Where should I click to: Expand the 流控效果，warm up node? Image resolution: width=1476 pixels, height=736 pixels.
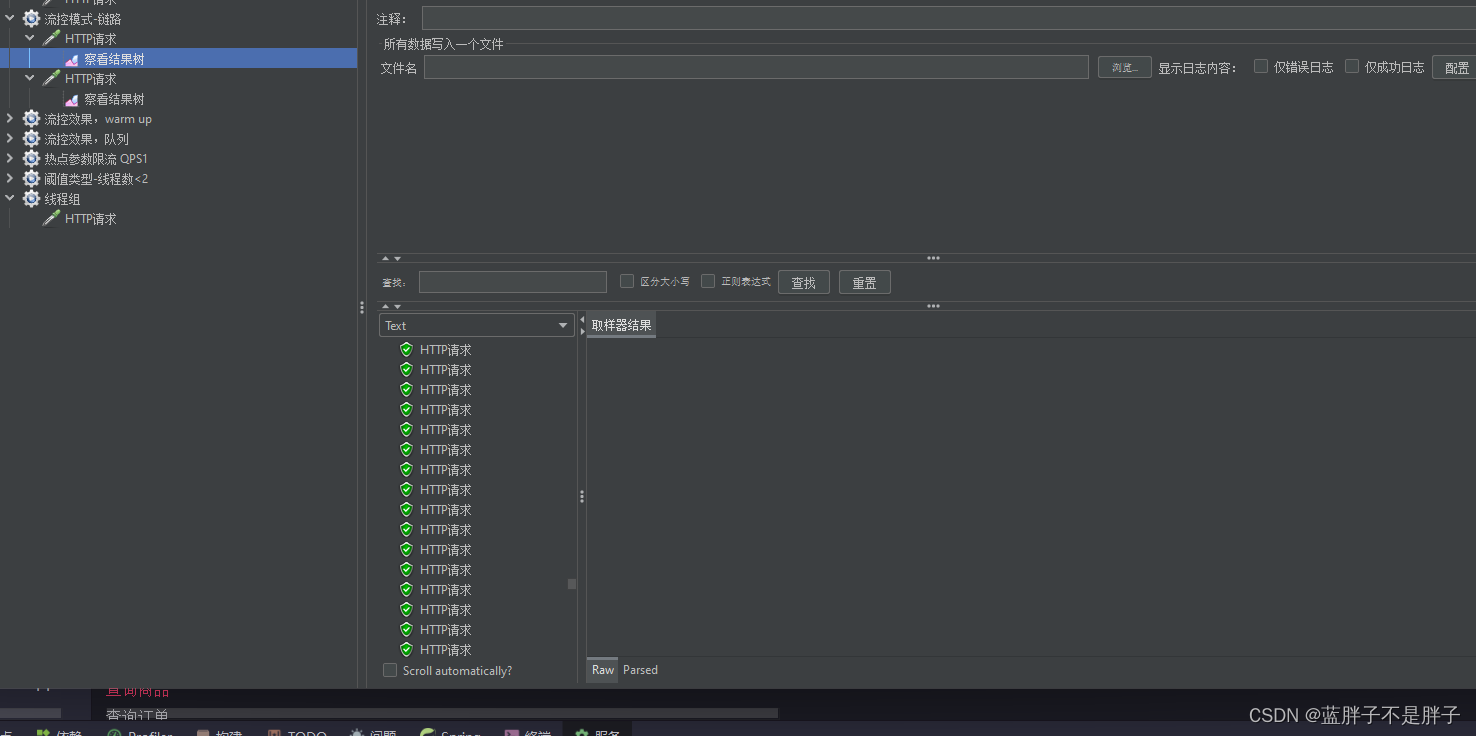coord(10,118)
